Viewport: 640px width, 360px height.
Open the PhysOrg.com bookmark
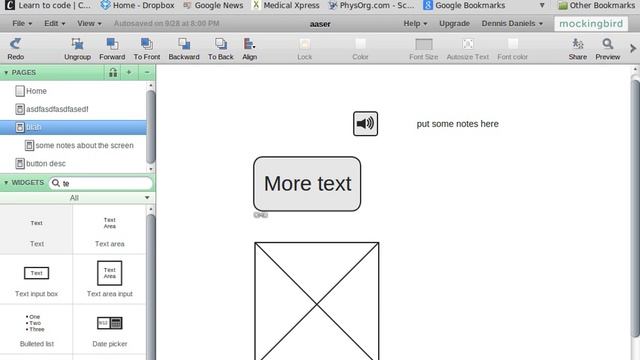[371, 5]
